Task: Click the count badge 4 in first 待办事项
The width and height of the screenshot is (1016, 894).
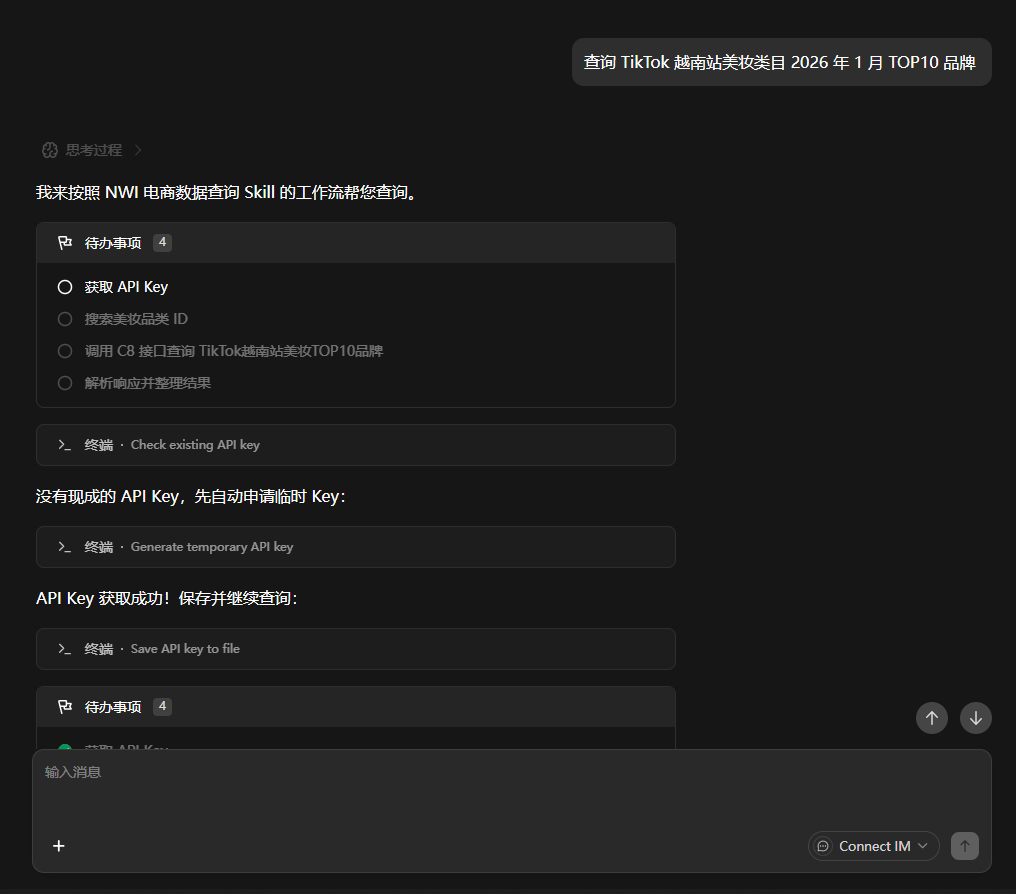Action: (162, 242)
